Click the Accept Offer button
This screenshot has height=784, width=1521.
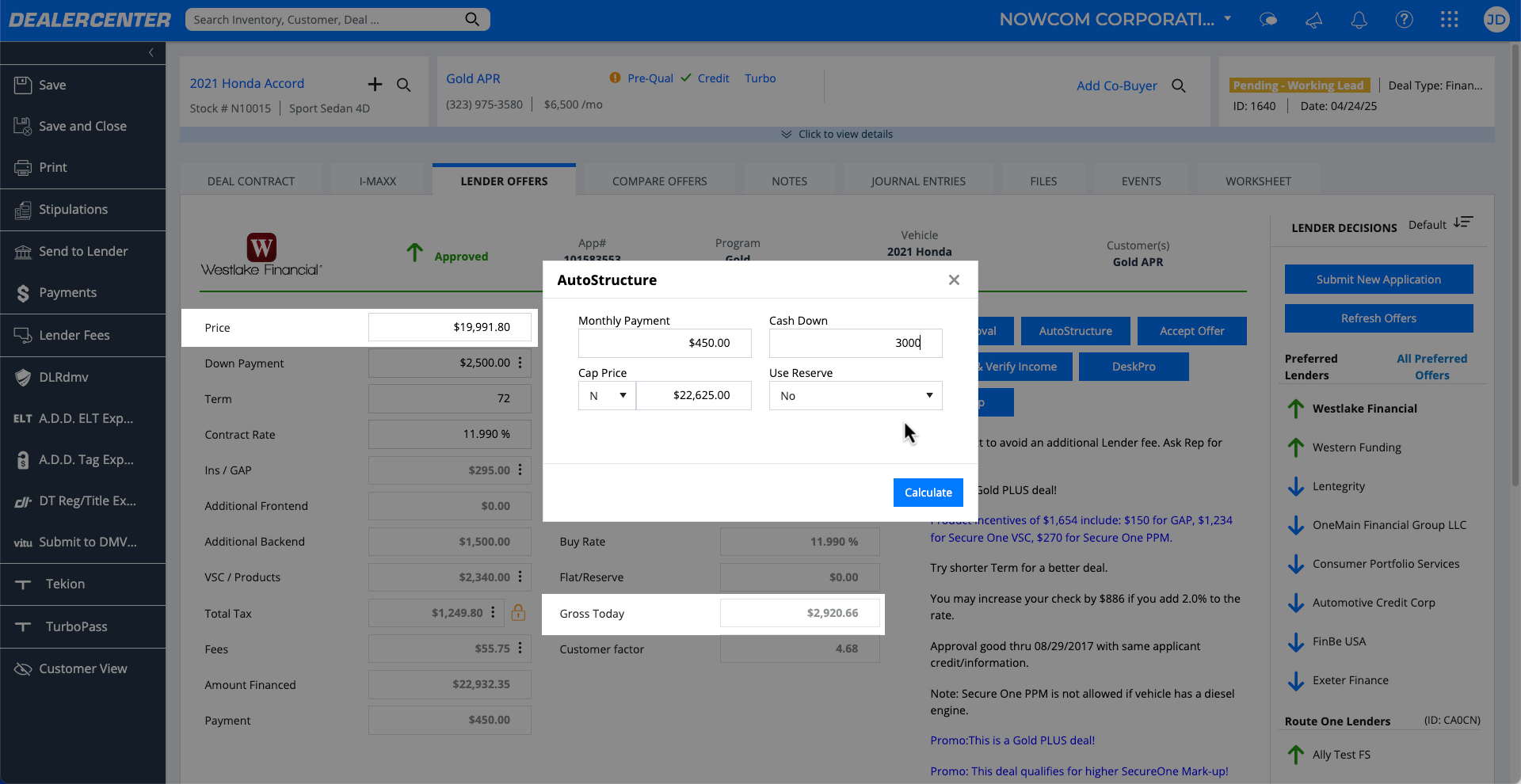pos(1191,331)
